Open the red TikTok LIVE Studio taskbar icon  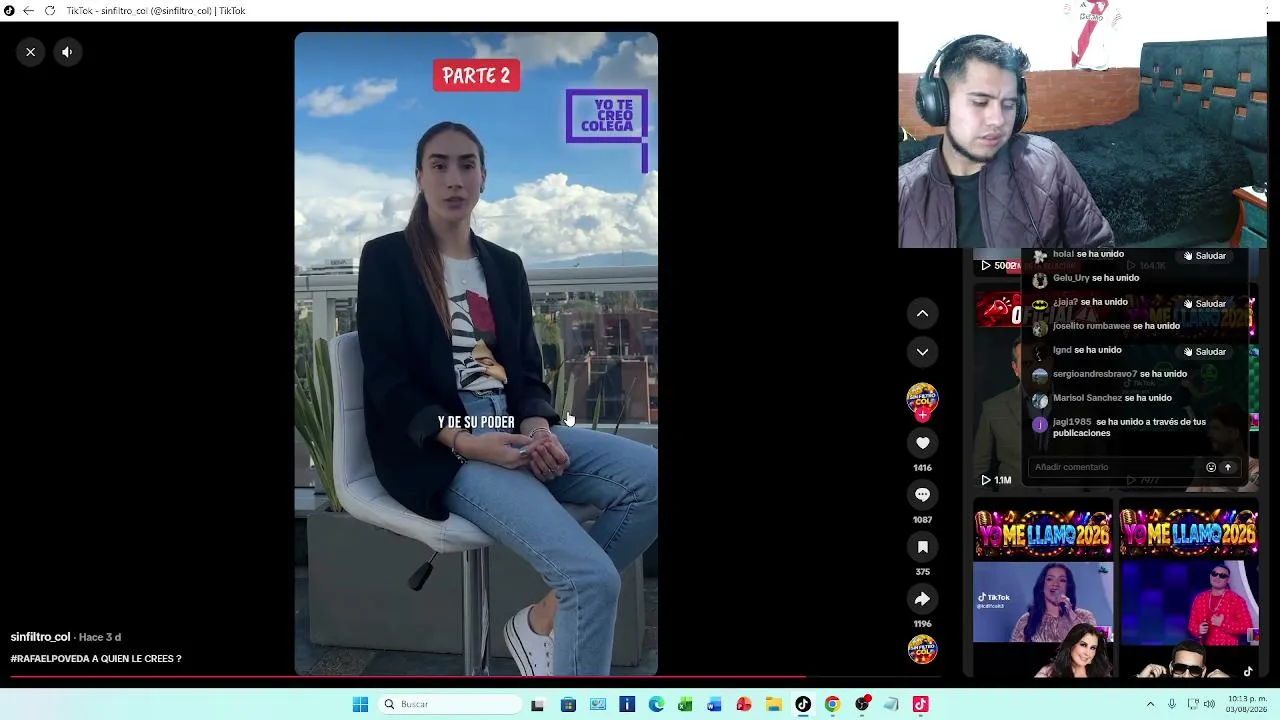click(x=920, y=705)
